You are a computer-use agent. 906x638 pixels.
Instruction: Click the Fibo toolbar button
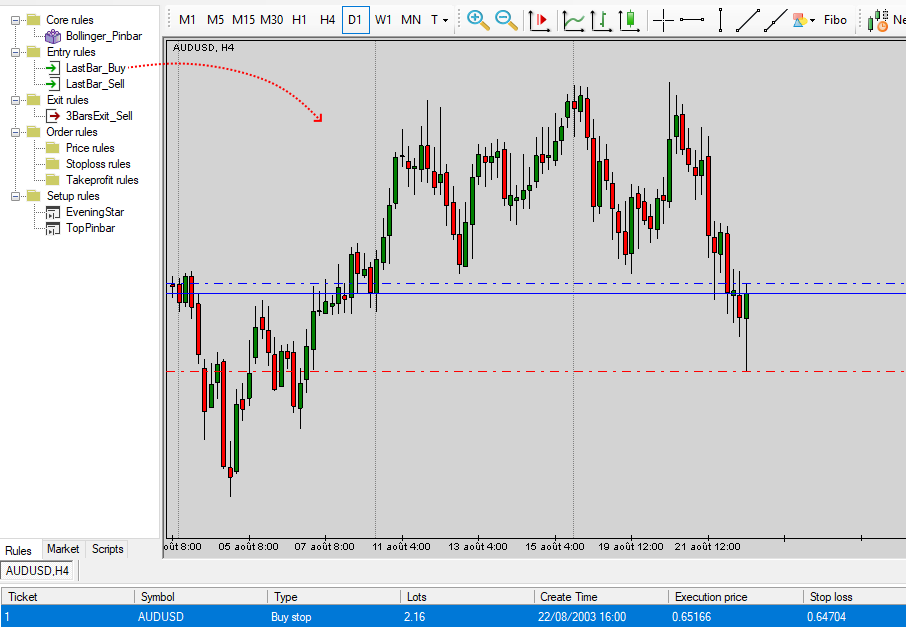click(835, 19)
